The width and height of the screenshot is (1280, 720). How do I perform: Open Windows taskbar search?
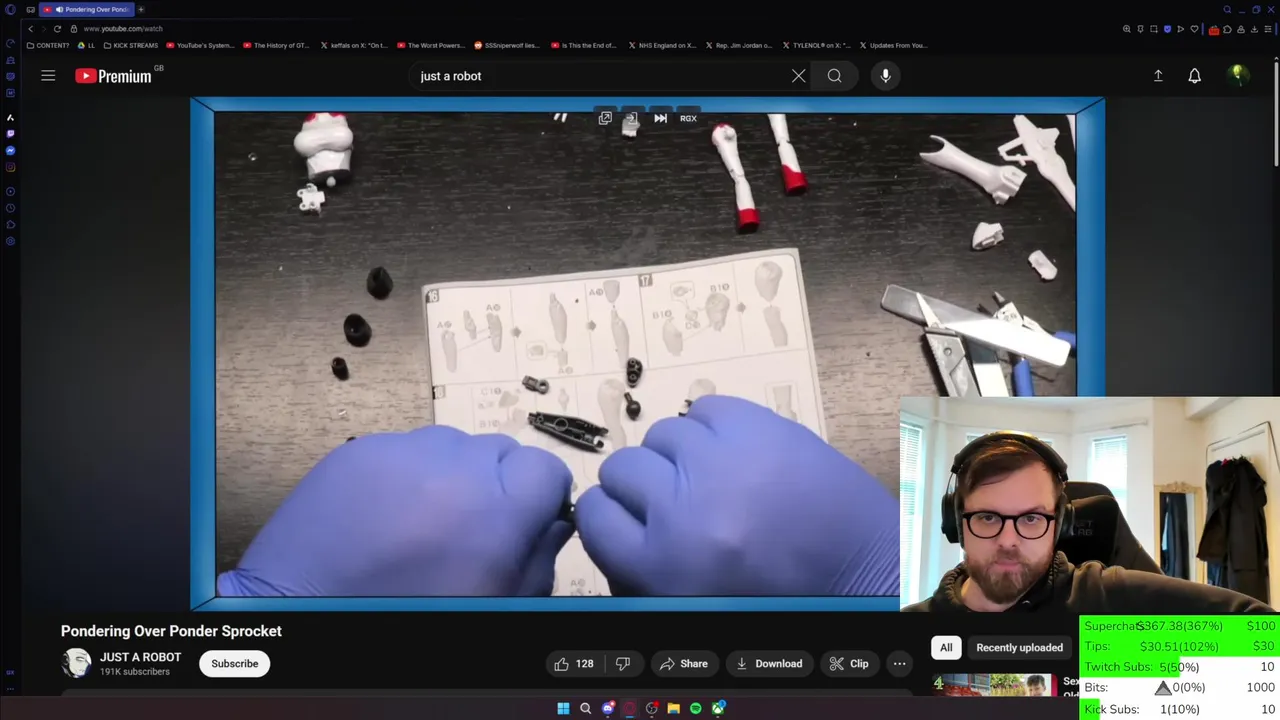(585, 708)
